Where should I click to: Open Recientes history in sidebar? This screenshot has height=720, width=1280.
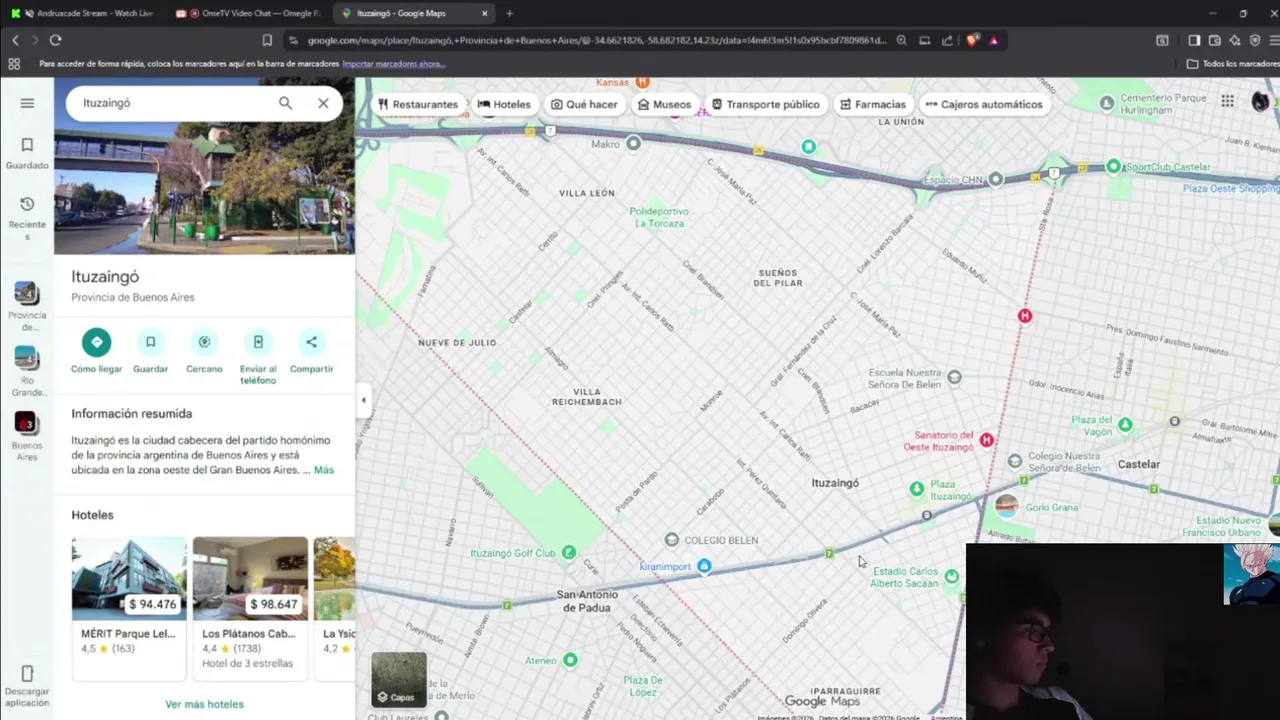pos(27,218)
